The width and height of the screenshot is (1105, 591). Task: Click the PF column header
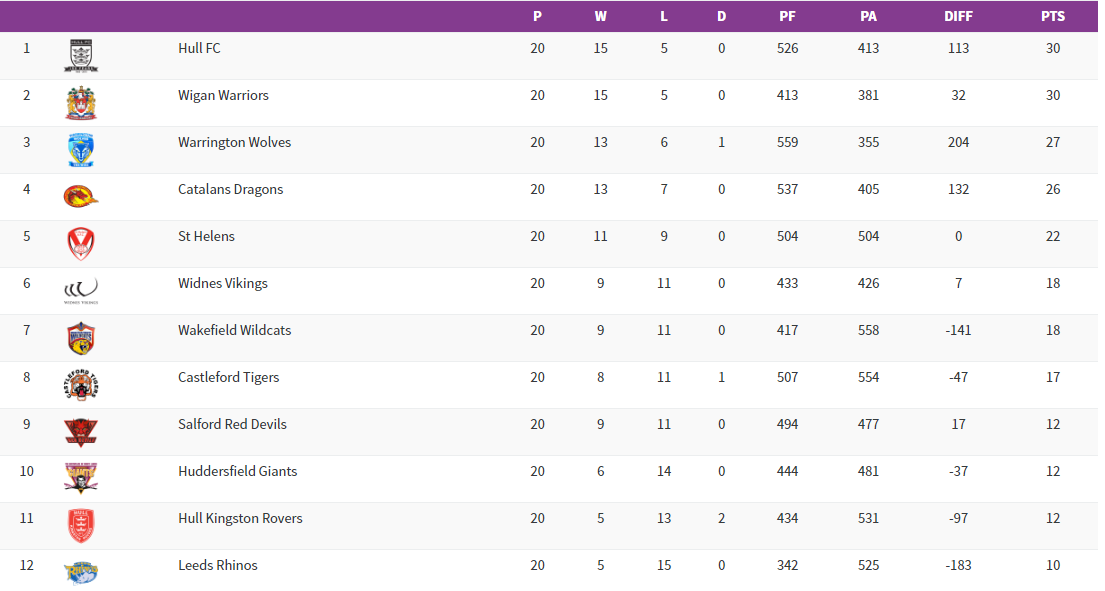[787, 16]
